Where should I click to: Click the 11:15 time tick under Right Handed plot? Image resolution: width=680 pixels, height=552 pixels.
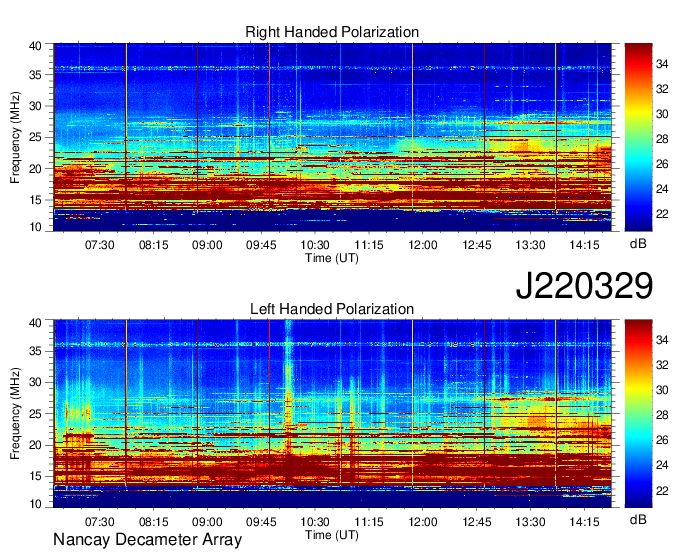click(x=369, y=245)
